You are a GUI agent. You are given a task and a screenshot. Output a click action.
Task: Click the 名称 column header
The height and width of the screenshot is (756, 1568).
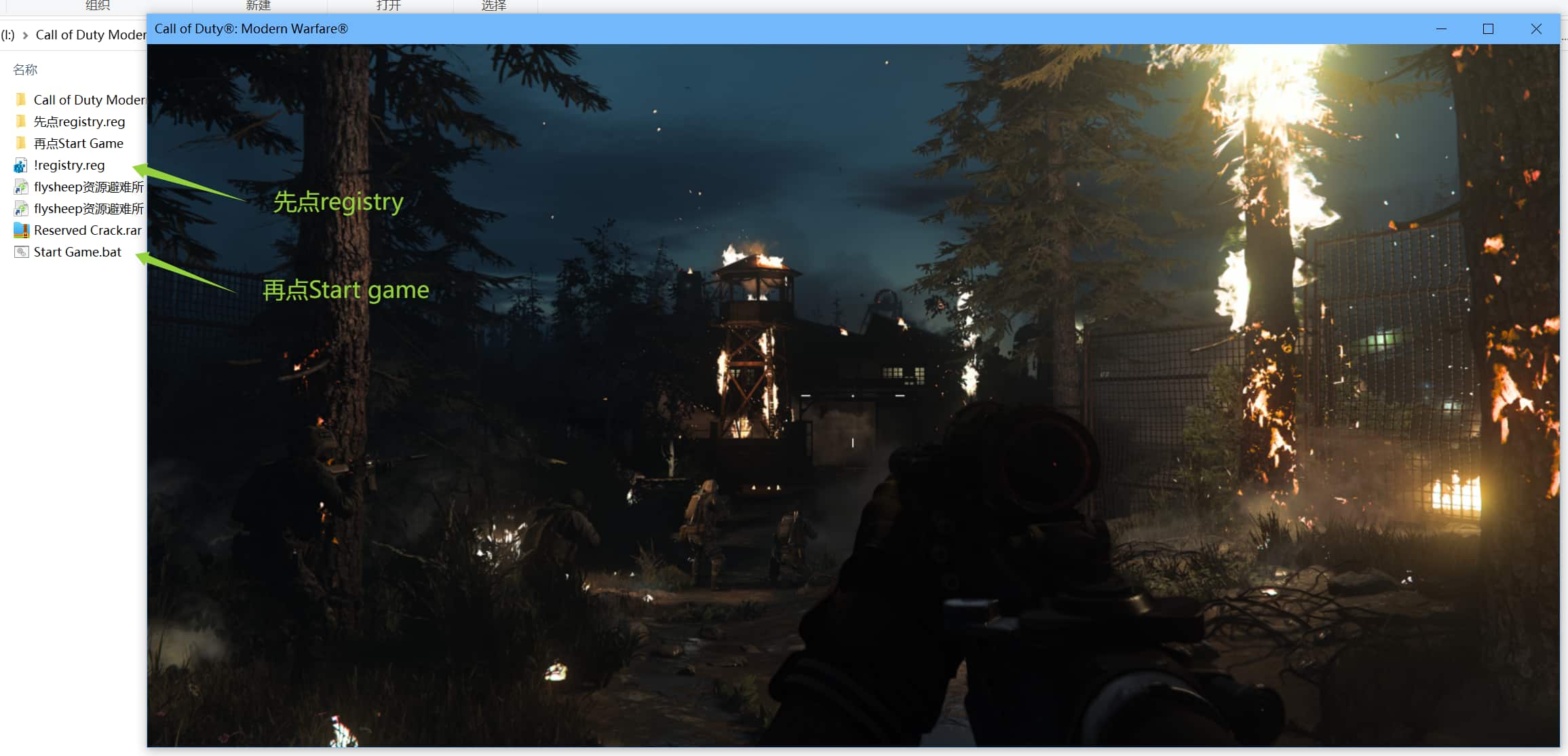pos(25,69)
